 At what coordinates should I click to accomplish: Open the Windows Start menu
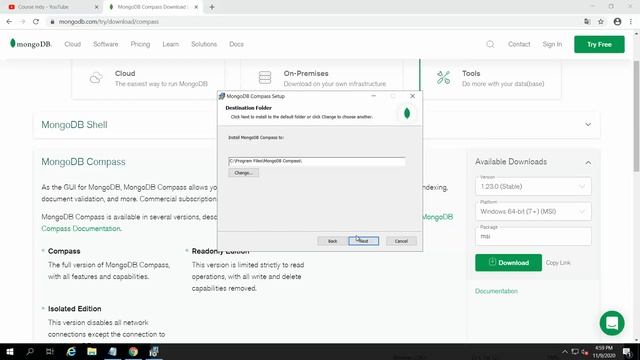tap(10, 351)
